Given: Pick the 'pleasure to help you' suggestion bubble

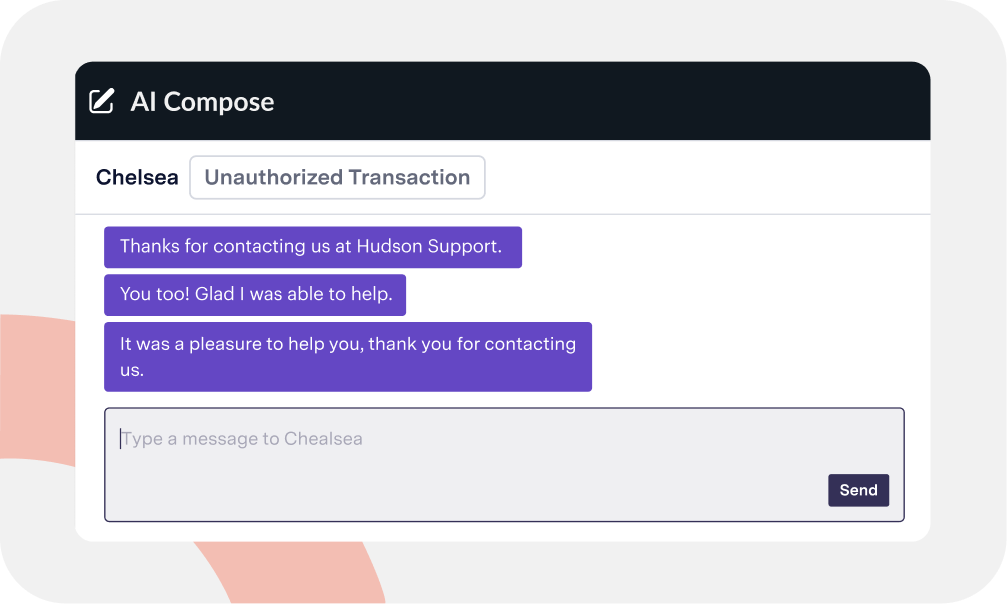Looking at the screenshot, I should point(348,356).
